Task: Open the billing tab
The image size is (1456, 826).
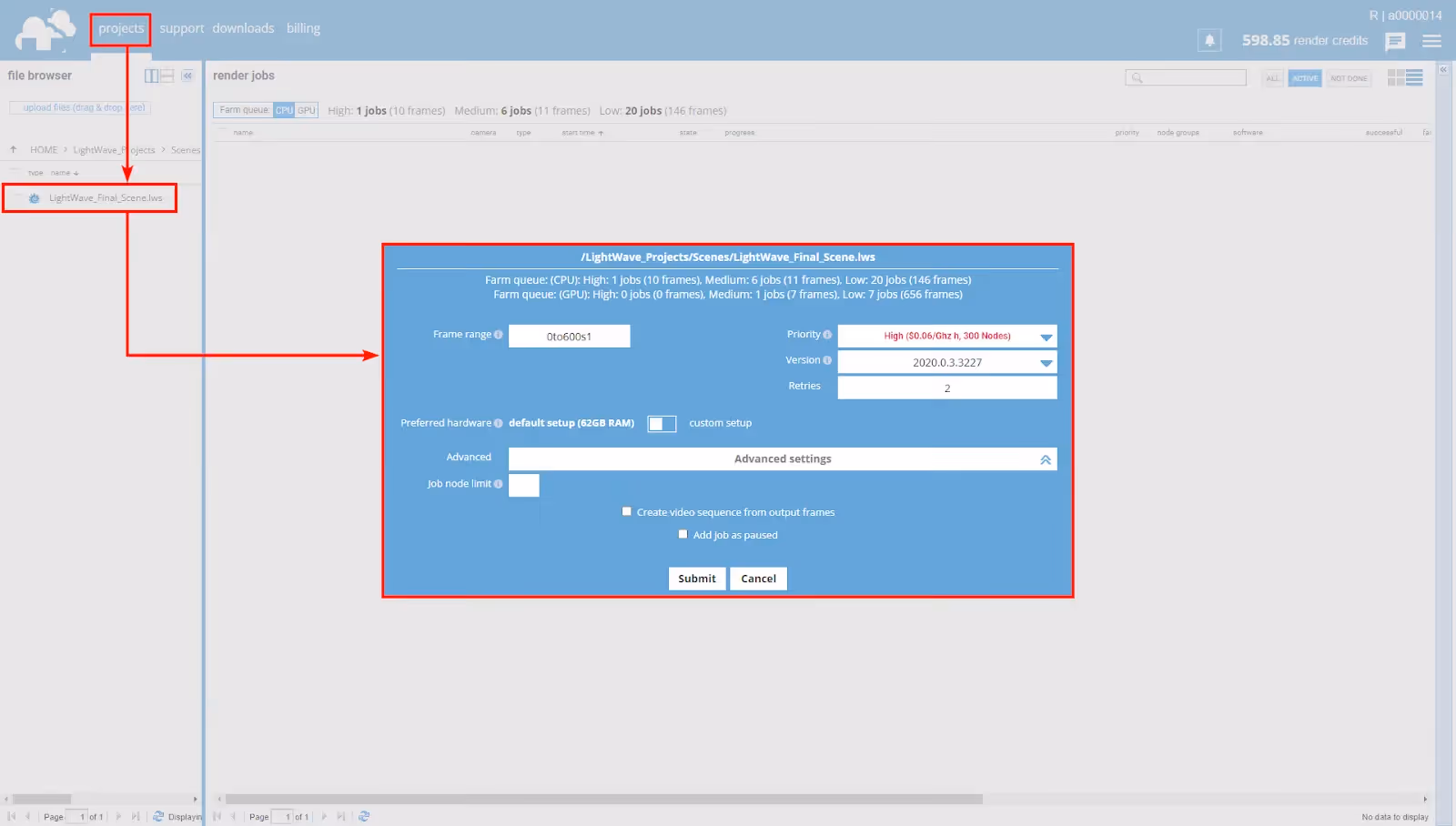Action: pos(303,28)
